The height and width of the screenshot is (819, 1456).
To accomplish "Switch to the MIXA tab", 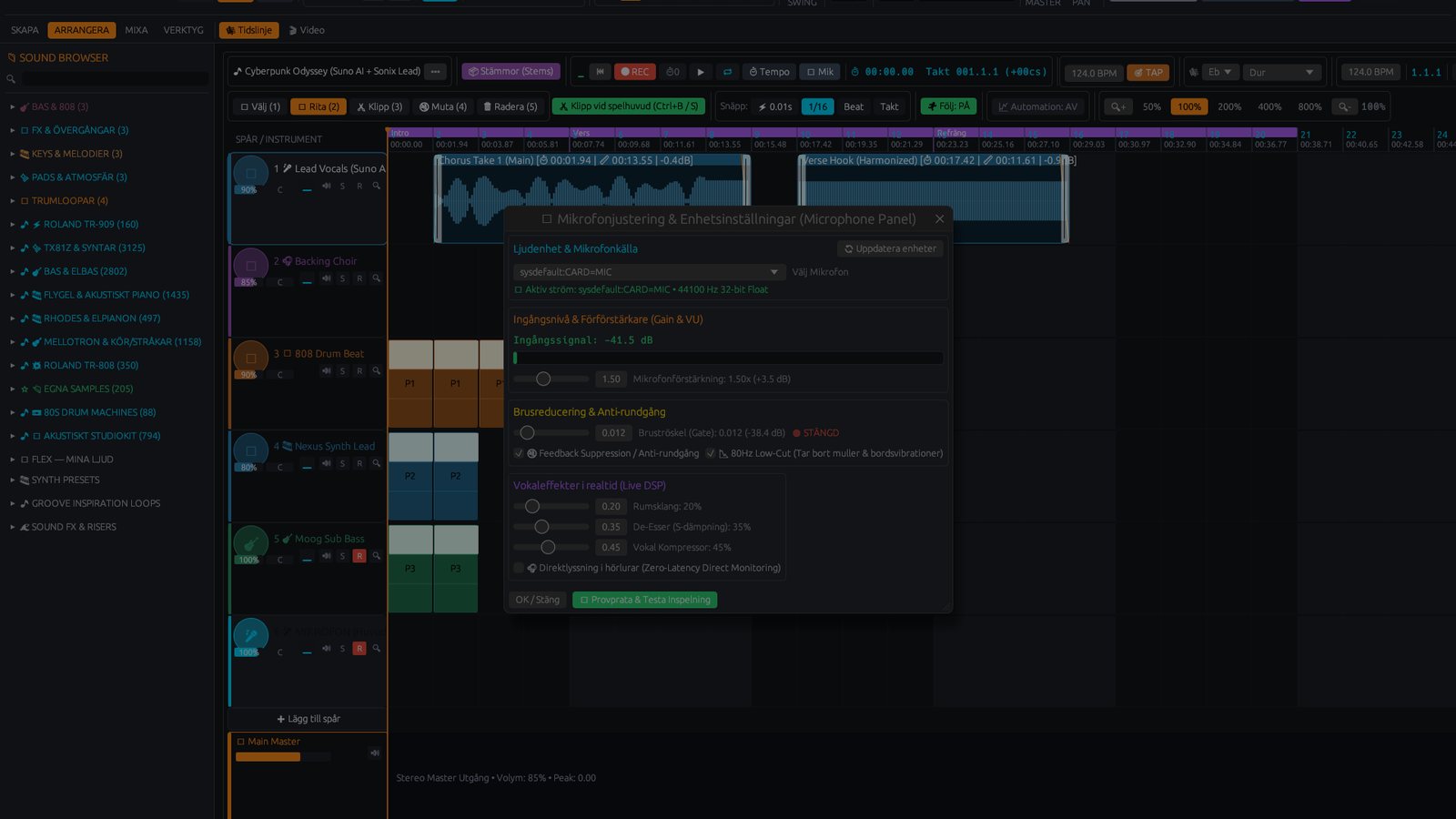I will click(x=136, y=30).
